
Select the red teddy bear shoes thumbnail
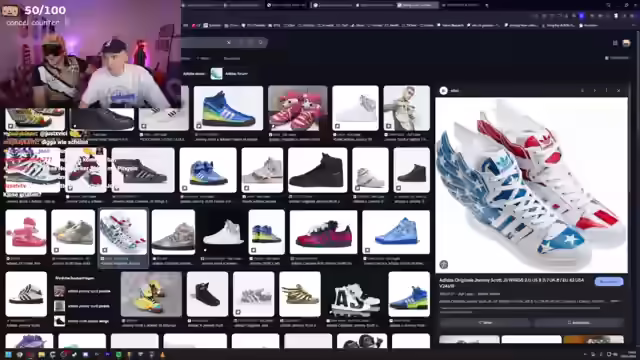click(298, 108)
